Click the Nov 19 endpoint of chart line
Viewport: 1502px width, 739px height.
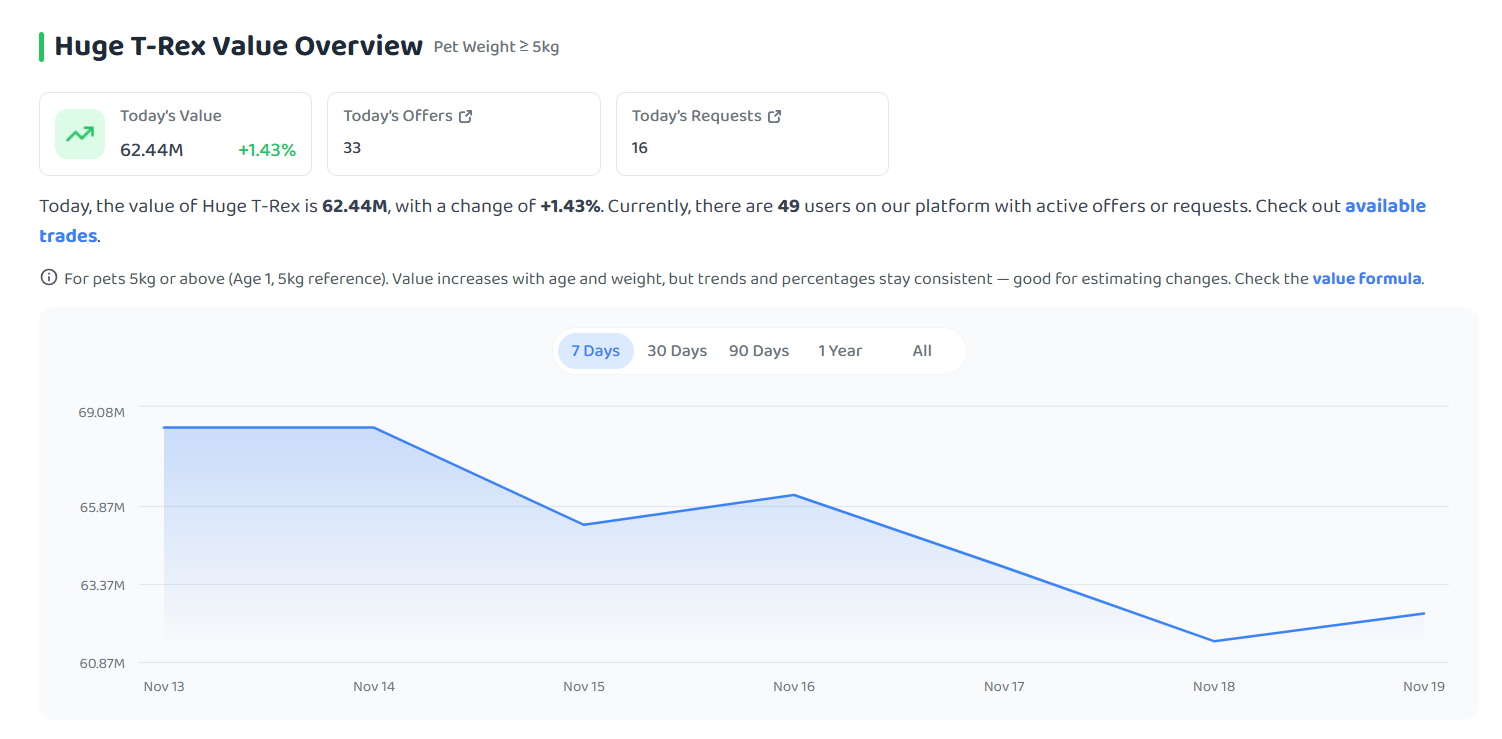click(x=1424, y=613)
